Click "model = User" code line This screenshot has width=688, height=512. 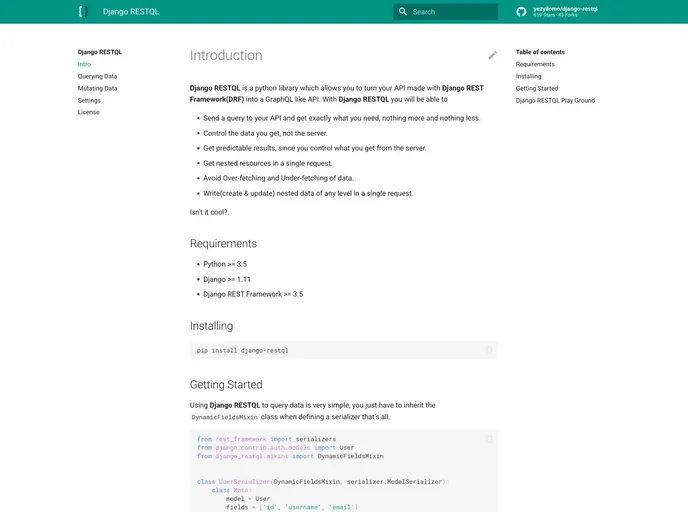point(248,499)
